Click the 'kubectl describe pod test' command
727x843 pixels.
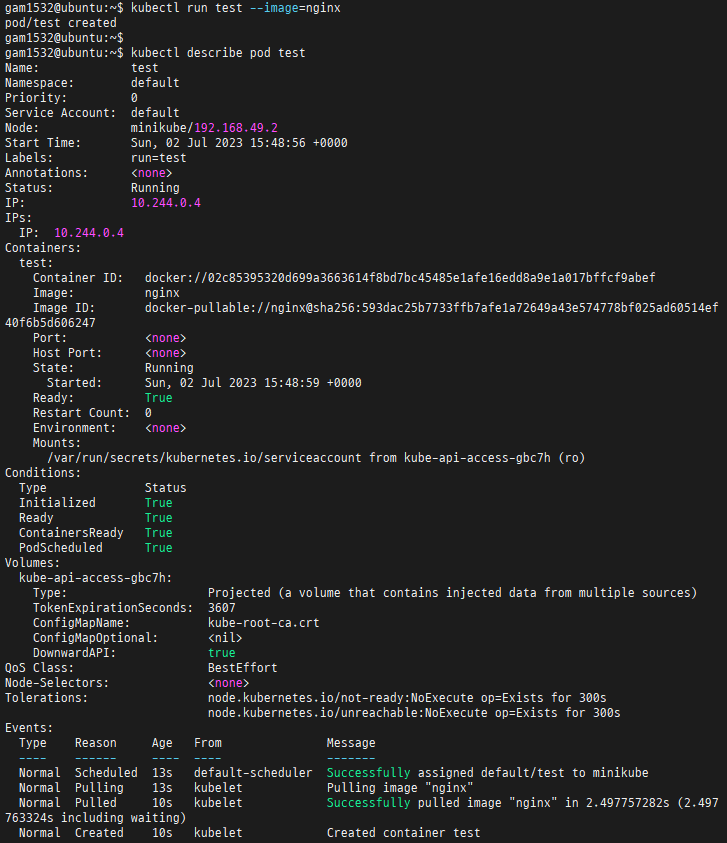coord(218,53)
